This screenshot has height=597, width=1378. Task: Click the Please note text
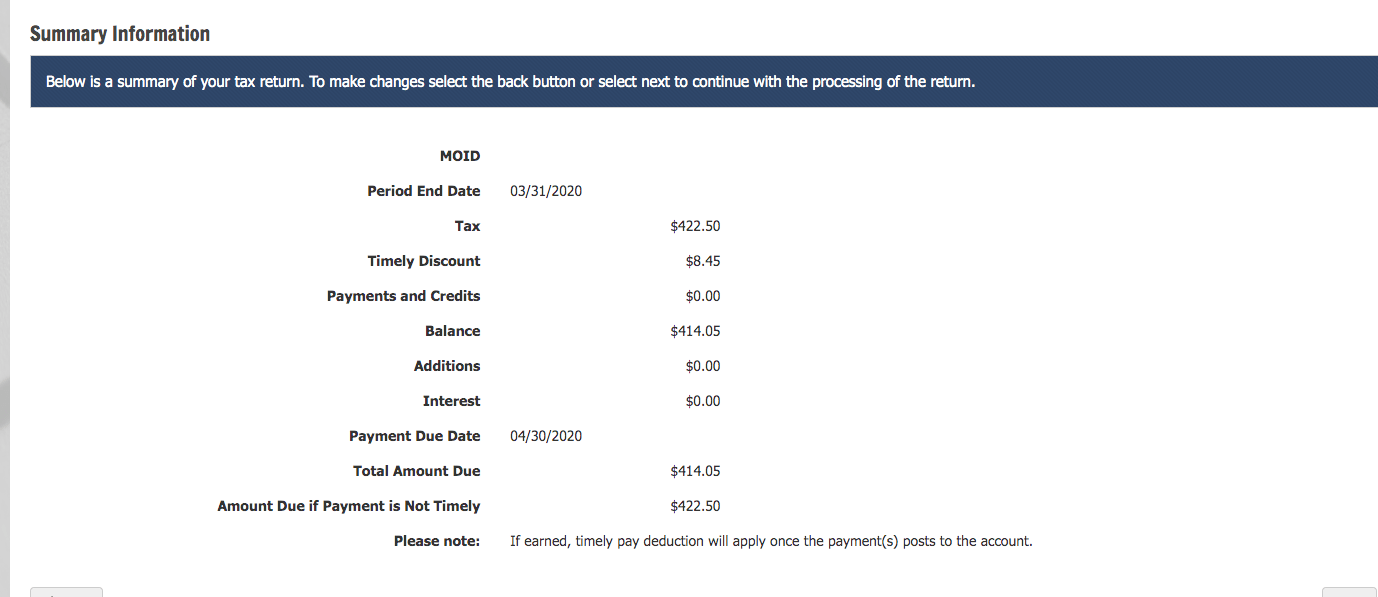pyautogui.click(x=436, y=540)
